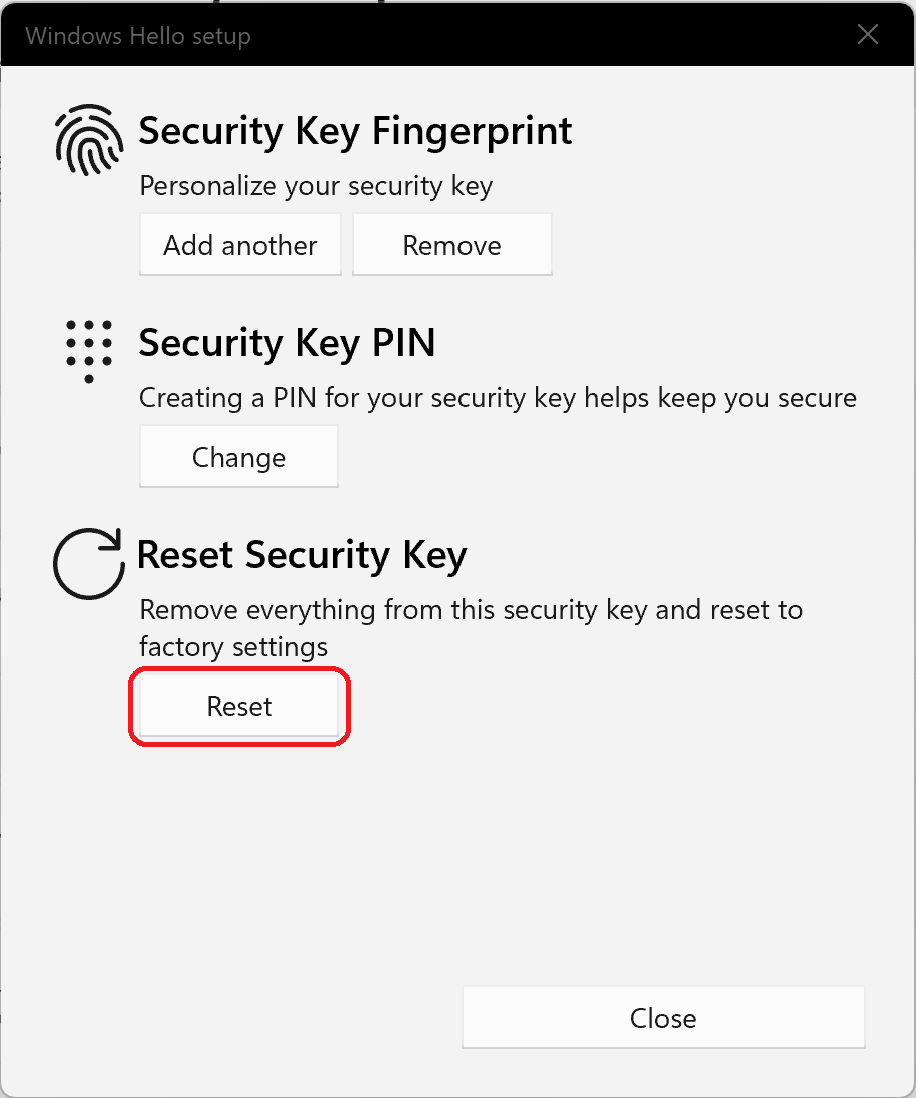
Task: Close the dialog using the Close button
Action: [x=664, y=1017]
